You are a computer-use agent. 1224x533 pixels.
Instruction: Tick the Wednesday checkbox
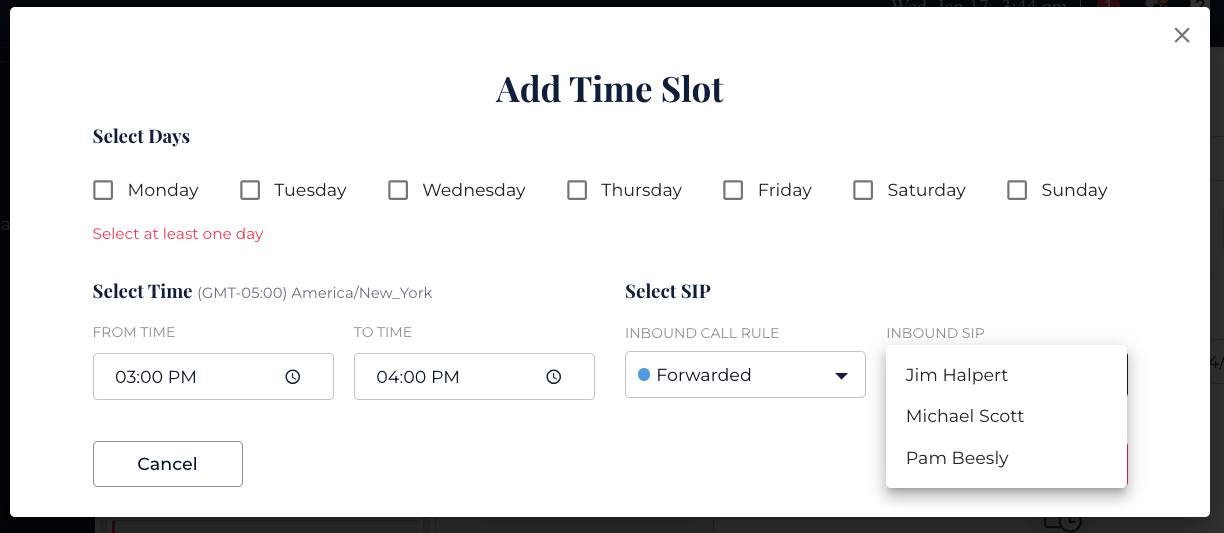(398, 190)
